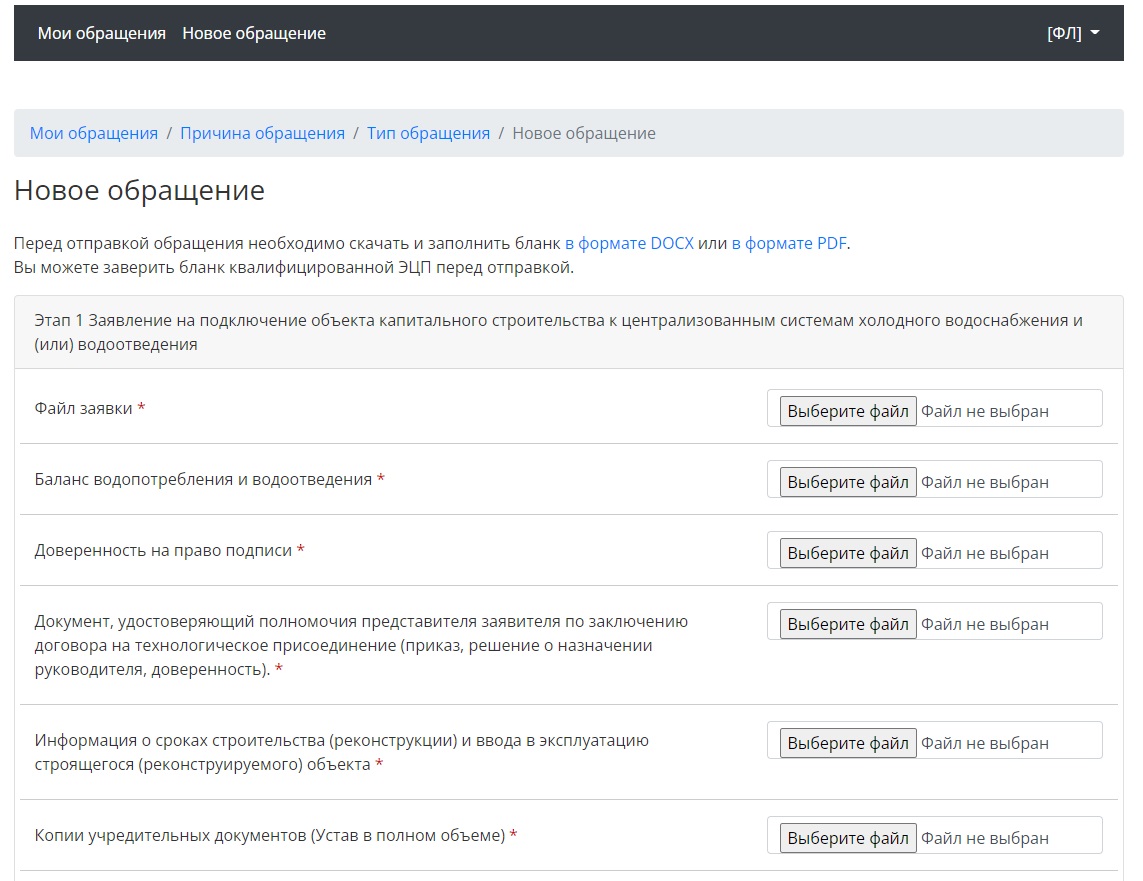Go back to Причина обращения breadcrumb

[x=262, y=133]
